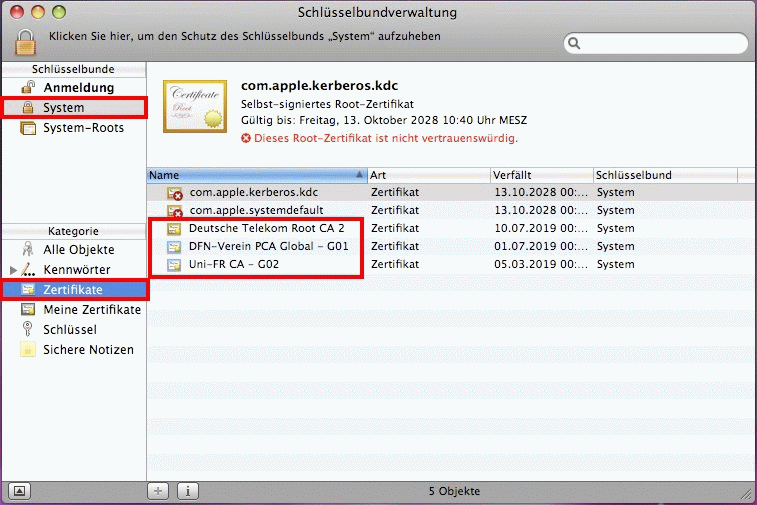Select the Kennwörter category
Viewport: 757px width, 505px height.
(76, 269)
